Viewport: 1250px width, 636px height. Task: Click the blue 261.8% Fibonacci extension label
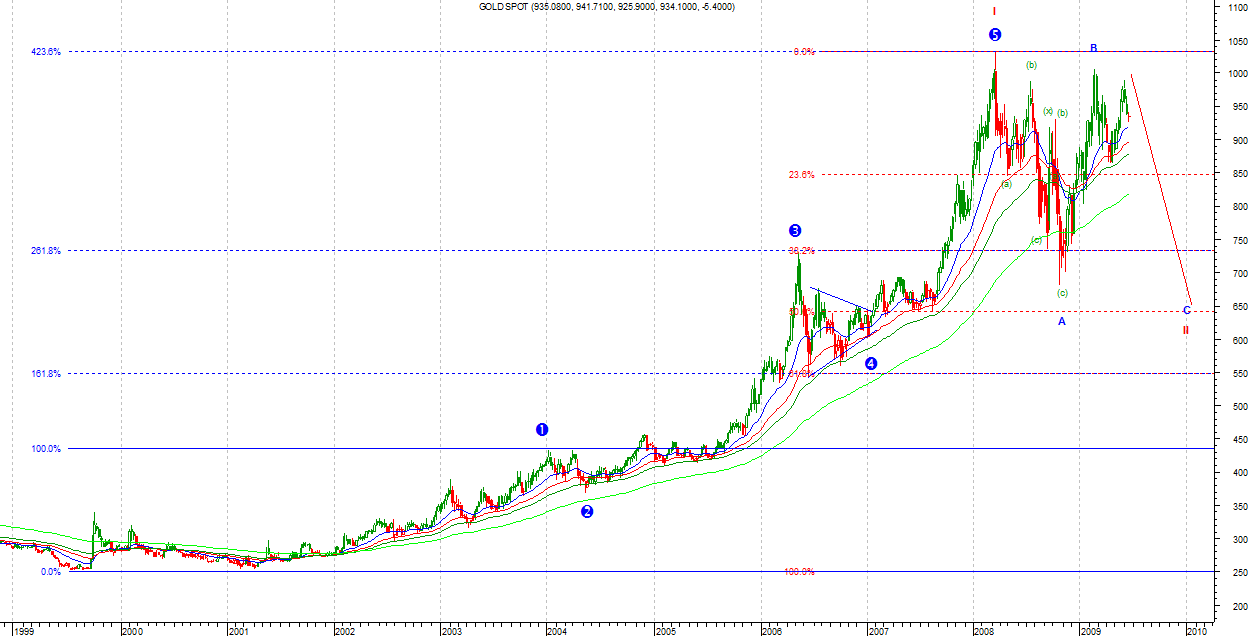(45, 251)
